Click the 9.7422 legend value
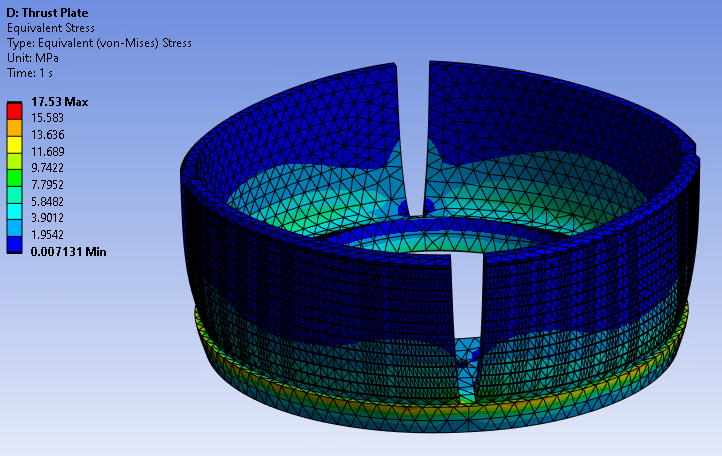Viewport: 722px width, 456px height. coord(47,168)
